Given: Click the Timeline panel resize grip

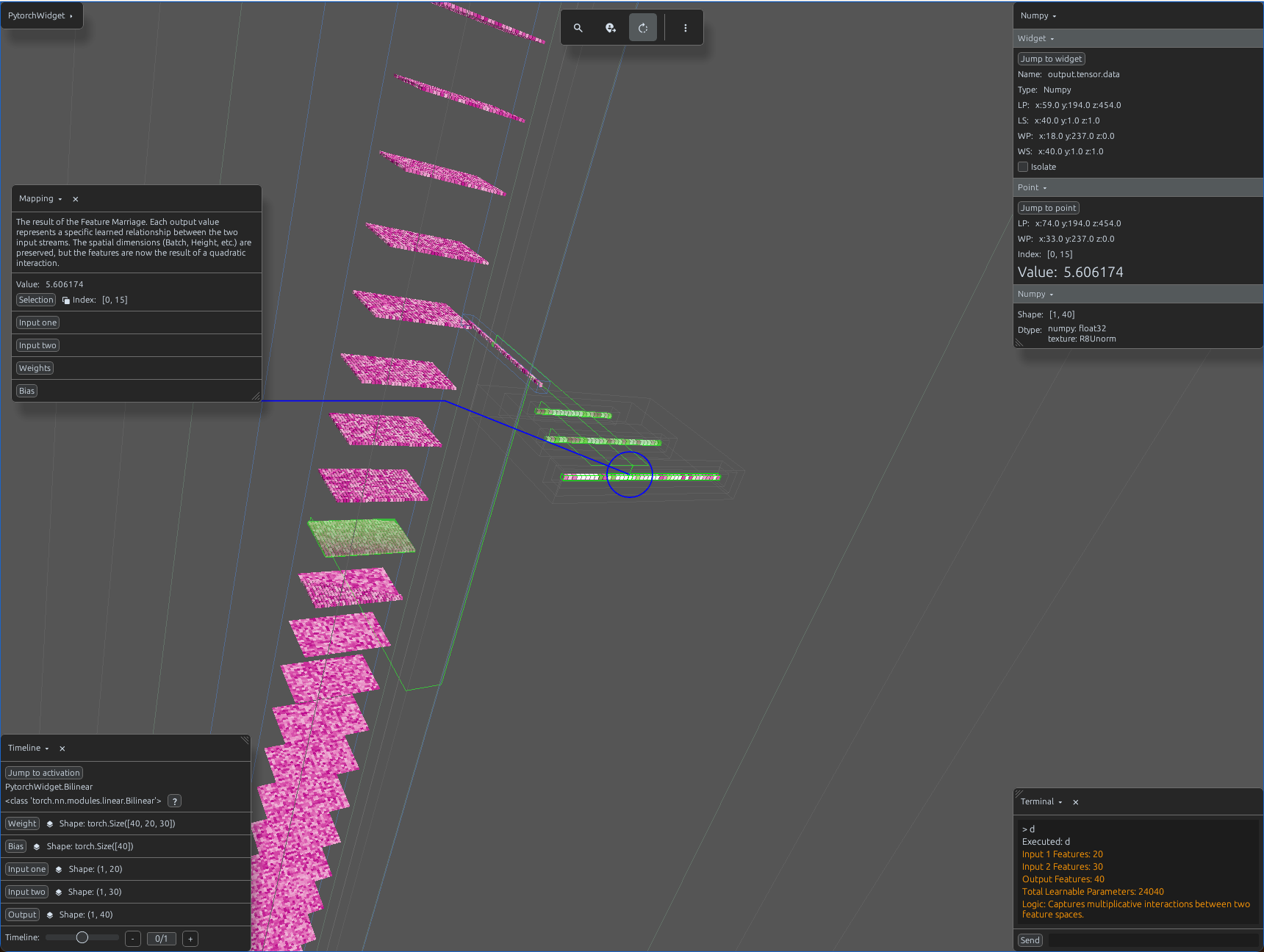Looking at the screenshot, I should [245, 740].
